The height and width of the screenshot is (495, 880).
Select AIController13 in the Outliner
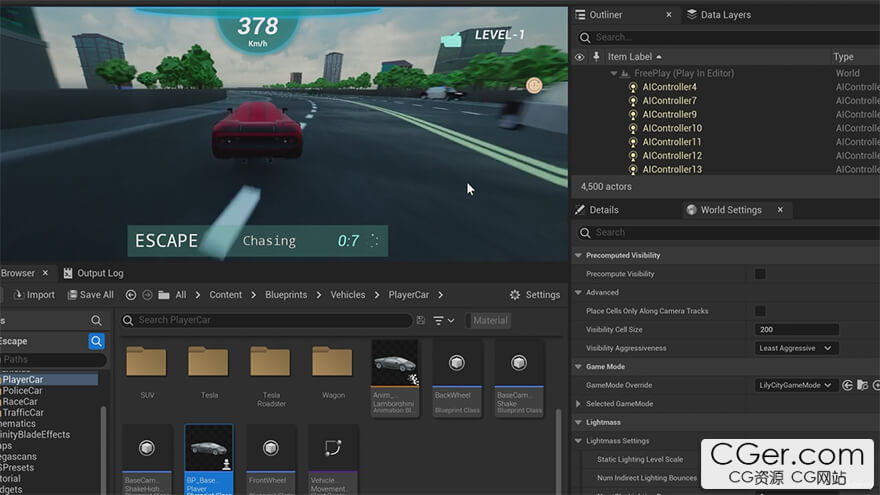(672, 169)
